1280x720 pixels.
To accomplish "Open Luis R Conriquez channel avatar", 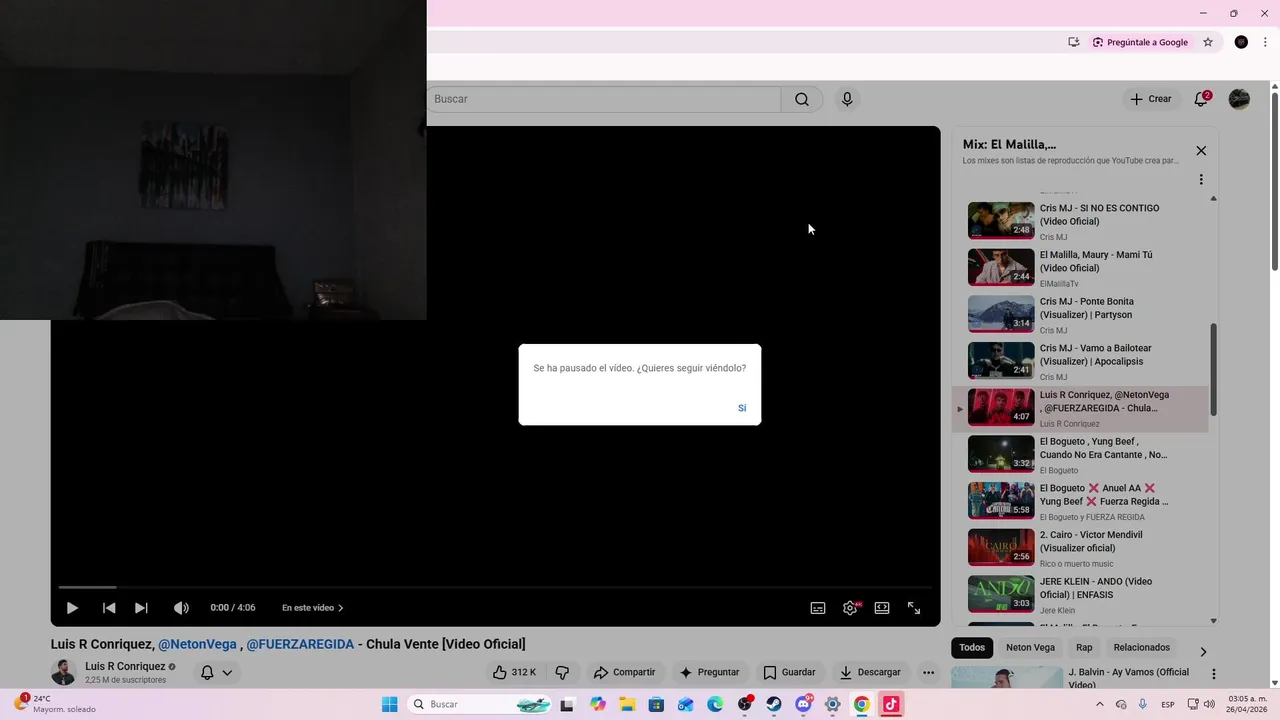I will (x=63, y=672).
